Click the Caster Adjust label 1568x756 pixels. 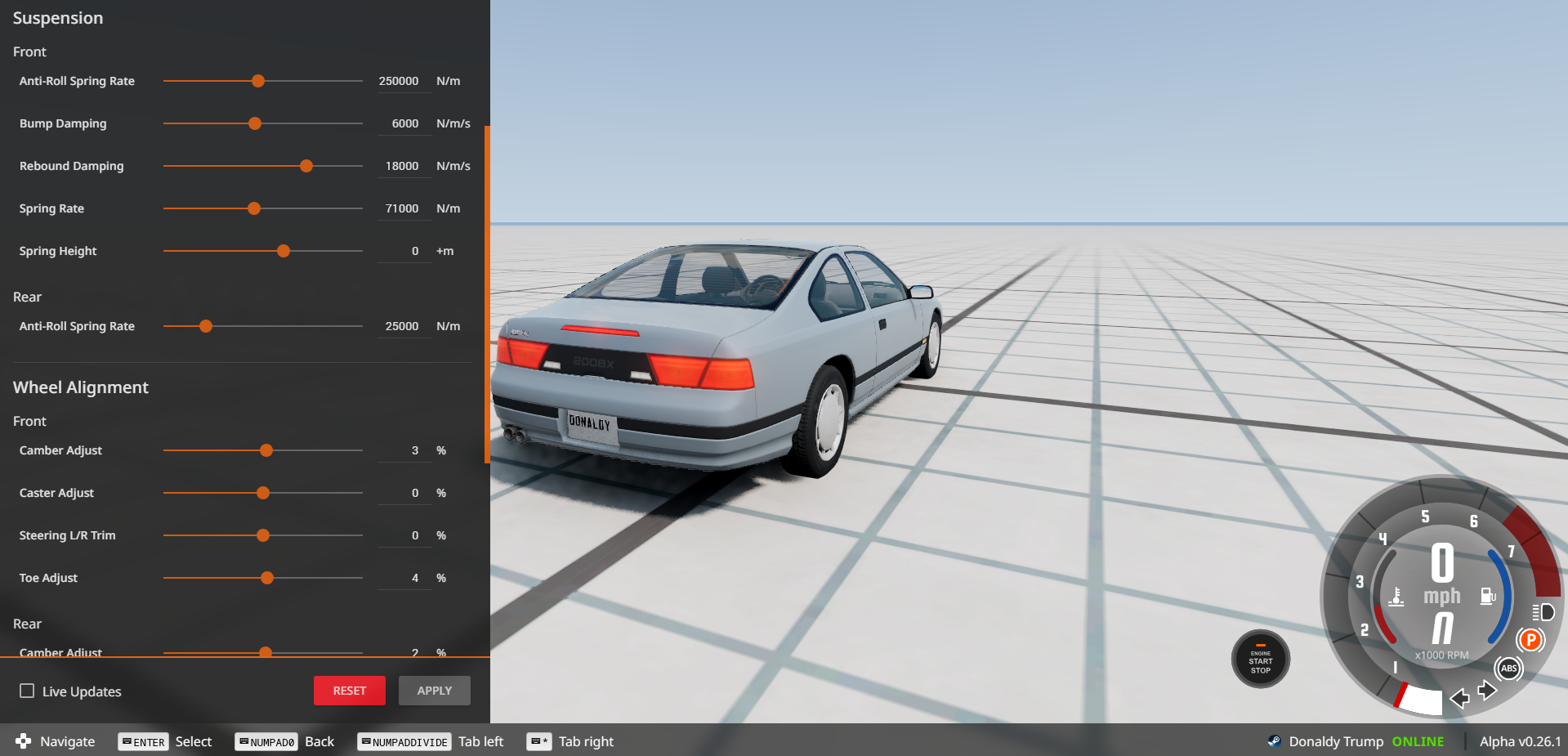(56, 493)
